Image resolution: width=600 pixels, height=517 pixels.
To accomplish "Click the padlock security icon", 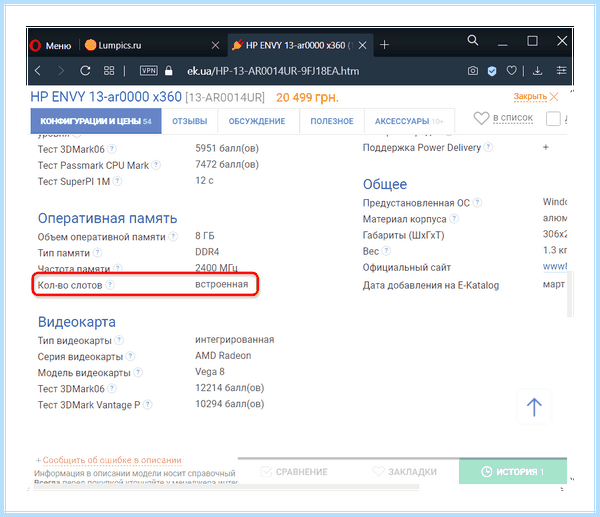I will (x=168, y=71).
